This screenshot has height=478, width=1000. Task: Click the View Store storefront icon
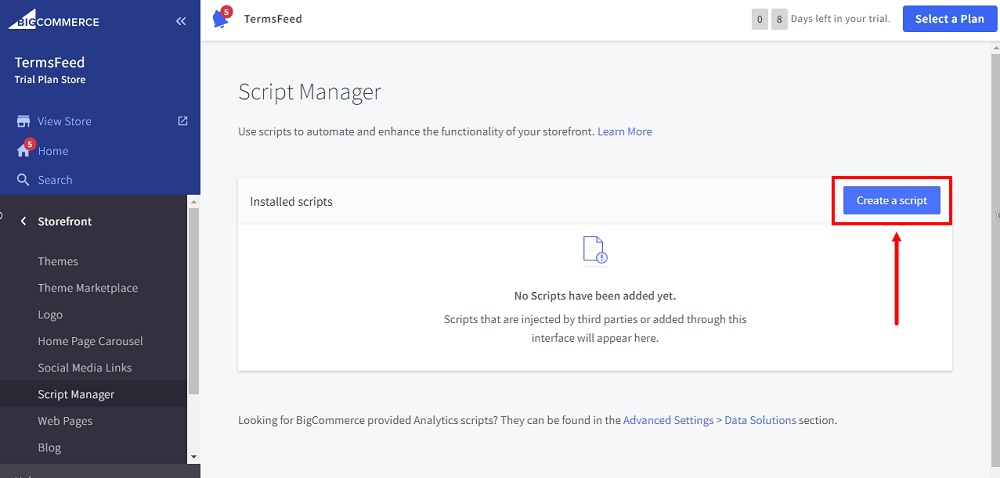pyautogui.click(x=24, y=121)
